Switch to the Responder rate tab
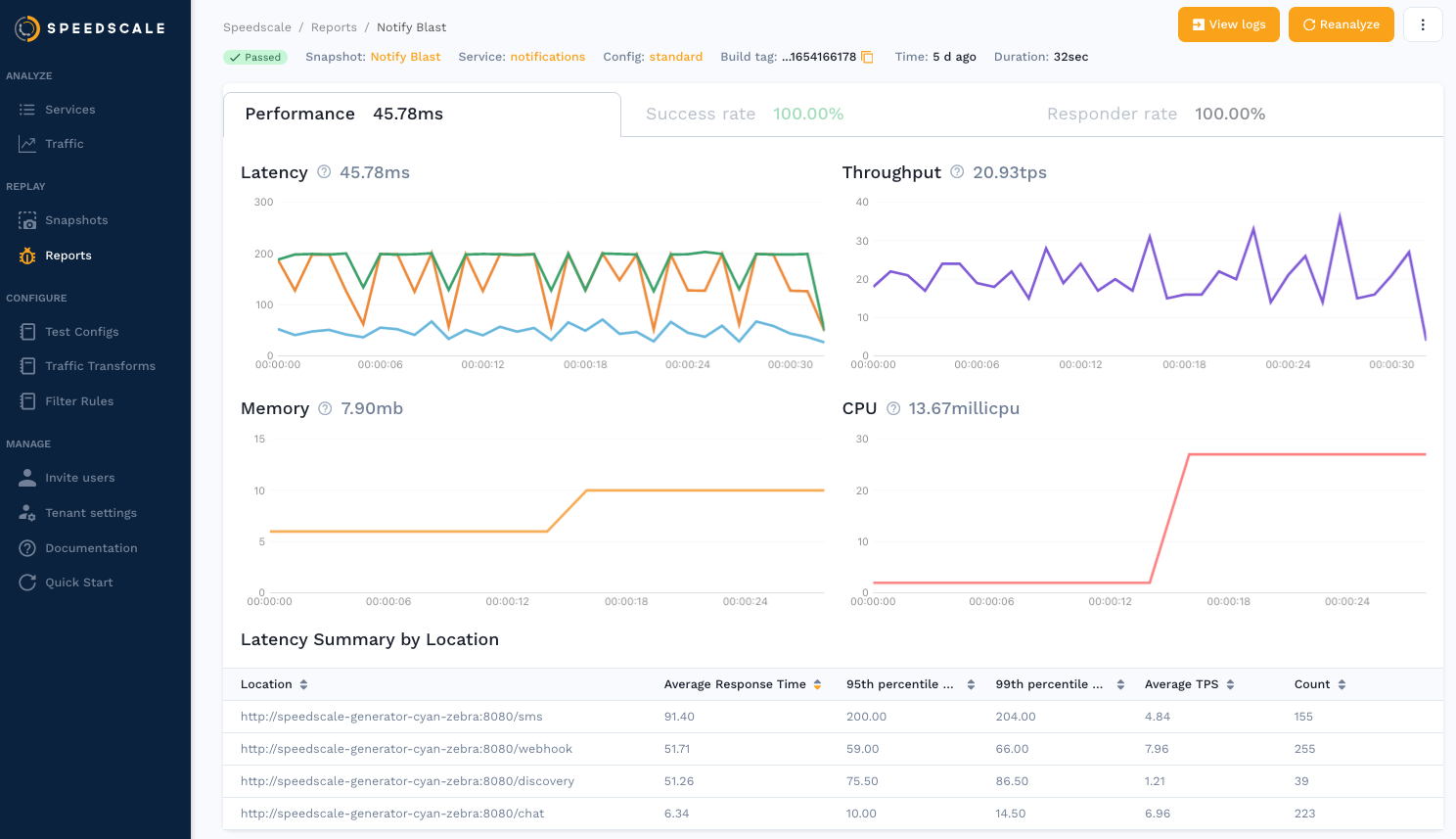Image resolution: width=1456 pixels, height=839 pixels. (1156, 115)
